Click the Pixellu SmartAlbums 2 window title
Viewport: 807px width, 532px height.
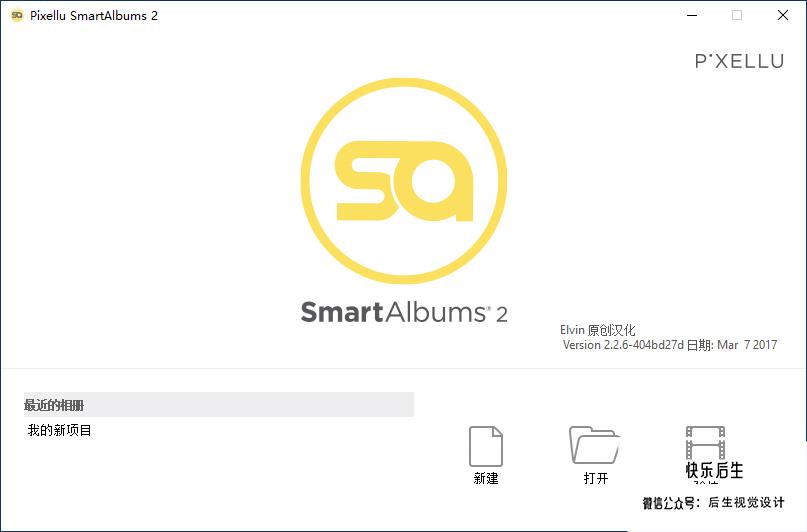[x=94, y=15]
